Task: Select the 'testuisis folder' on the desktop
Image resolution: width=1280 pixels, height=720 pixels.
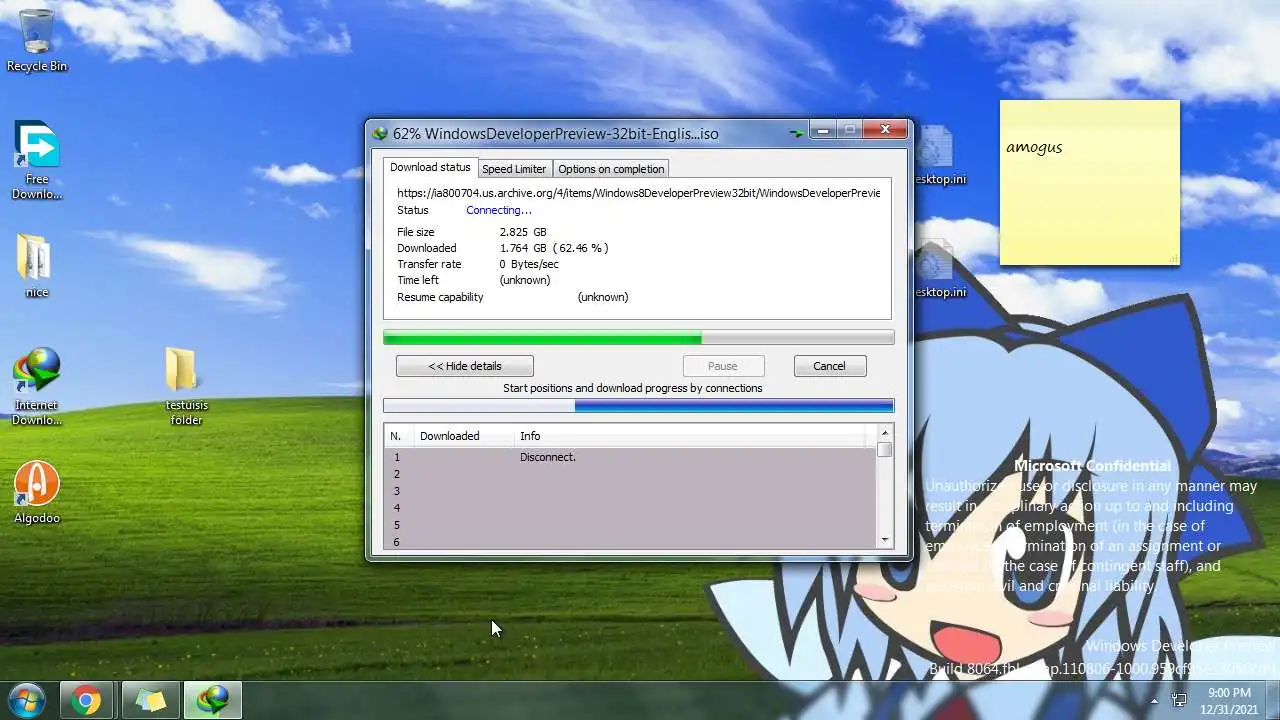Action: coord(186,387)
